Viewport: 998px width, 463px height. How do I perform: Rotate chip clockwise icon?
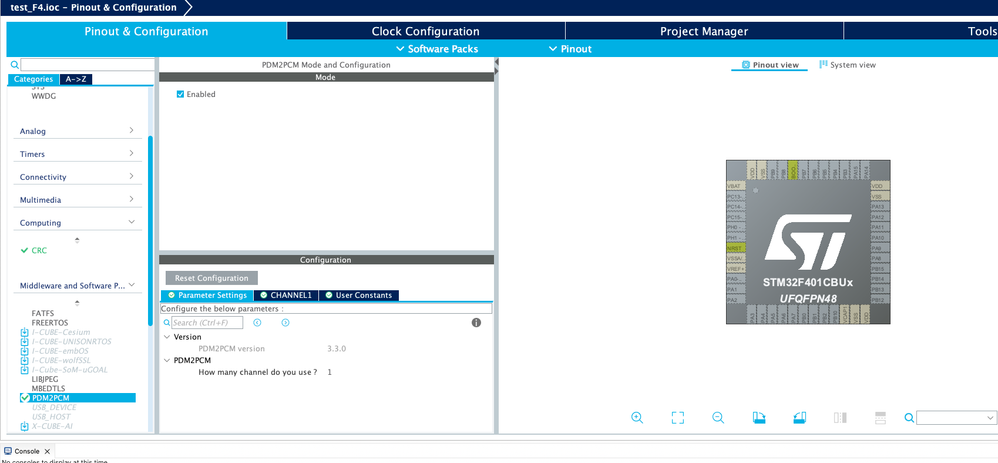pyautogui.click(x=759, y=418)
